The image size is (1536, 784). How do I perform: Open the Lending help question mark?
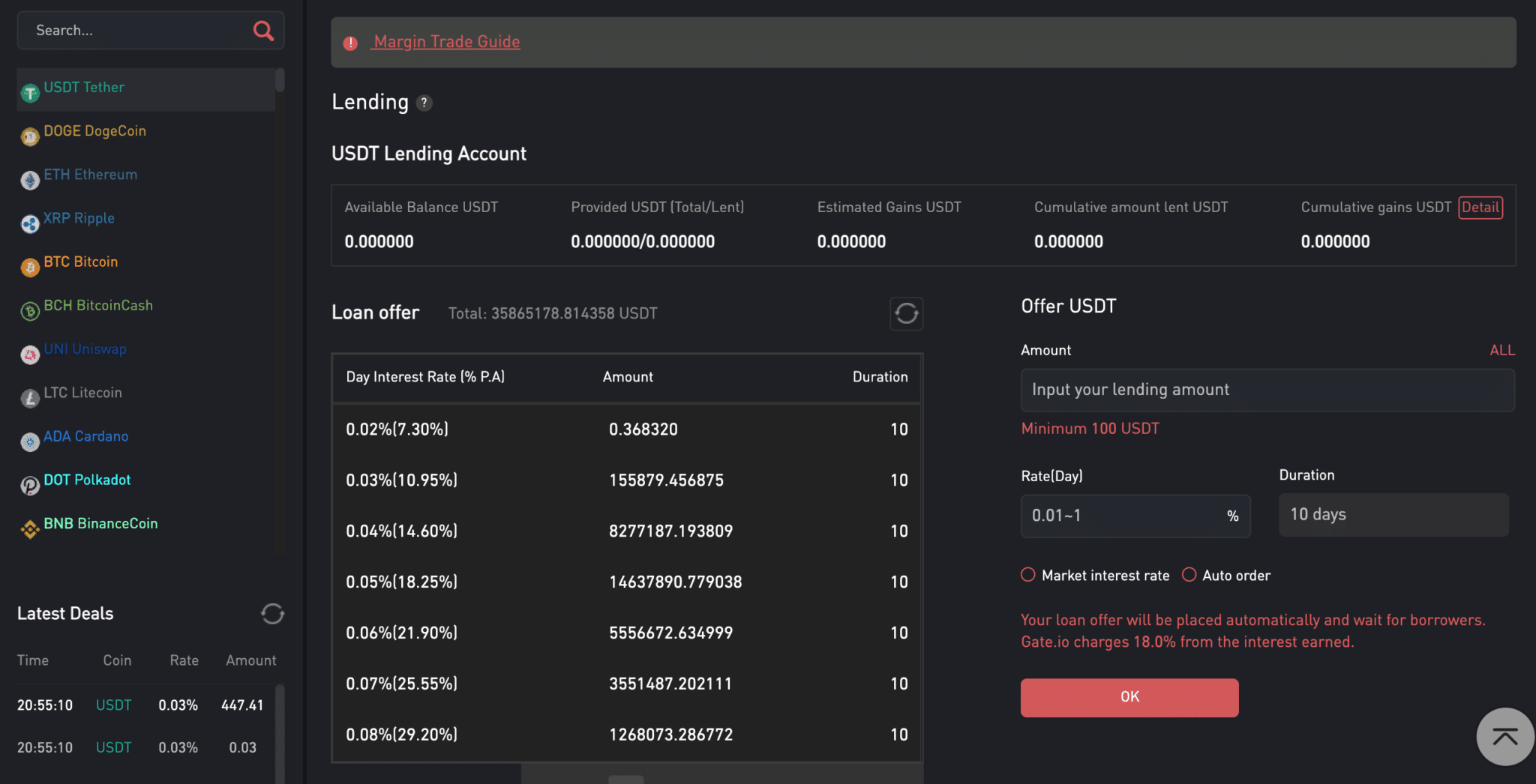pyautogui.click(x=424, y=103)
